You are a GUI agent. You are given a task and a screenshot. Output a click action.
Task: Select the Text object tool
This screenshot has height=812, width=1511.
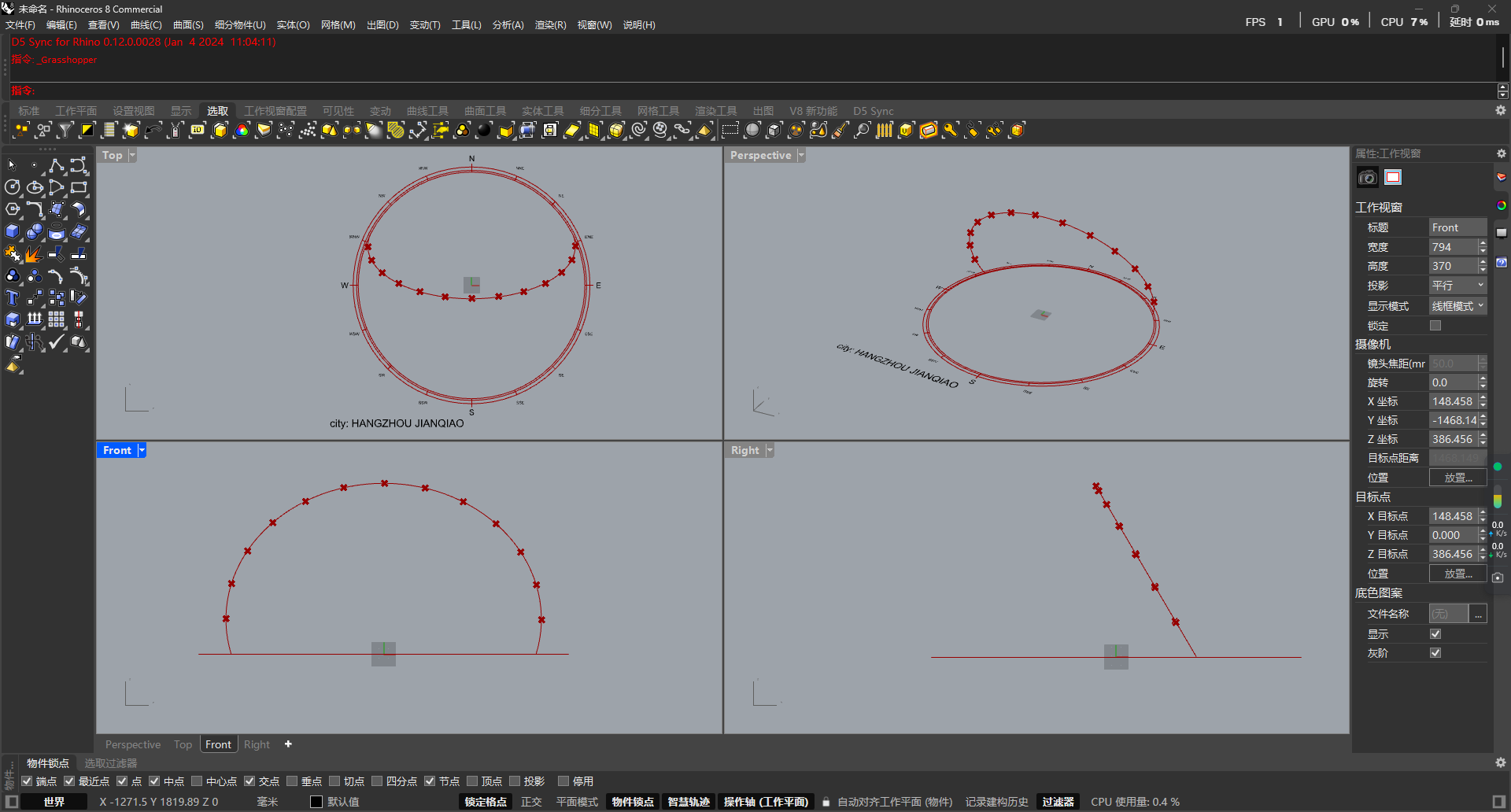12,297
